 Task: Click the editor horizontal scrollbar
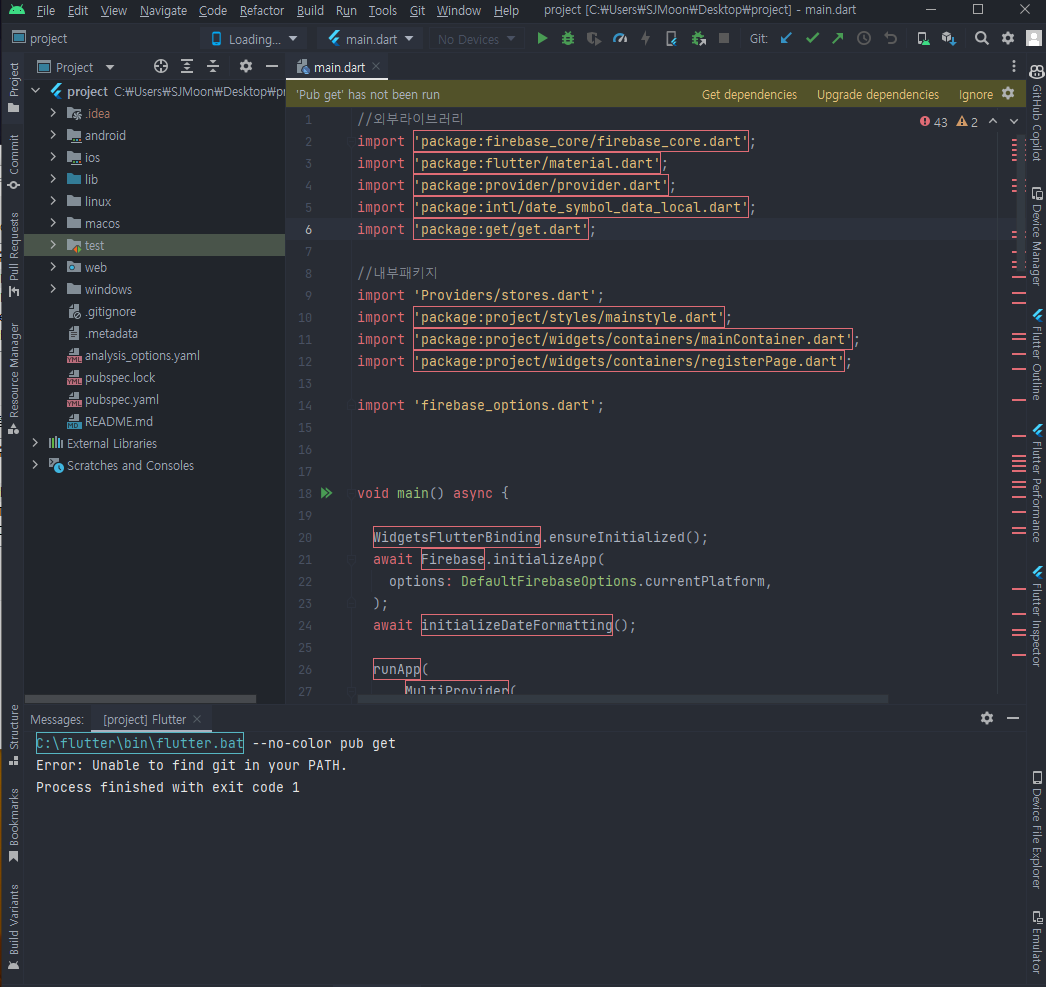pos(622,699)
